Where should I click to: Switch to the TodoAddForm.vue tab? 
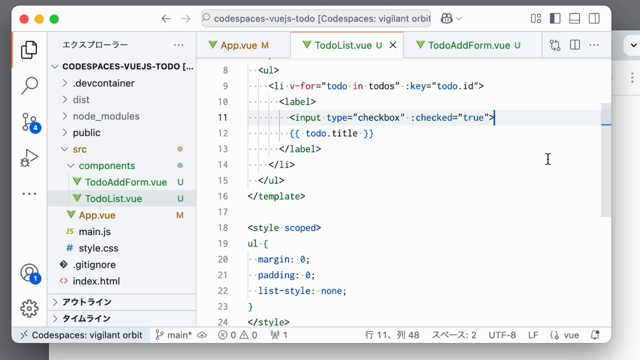click(471, 45)
